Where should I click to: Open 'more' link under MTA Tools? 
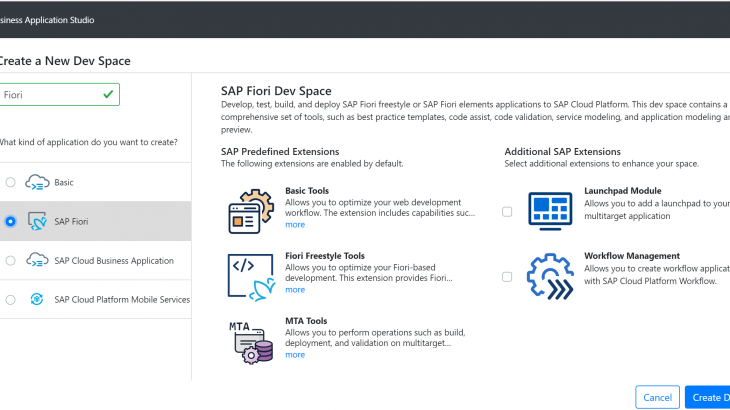(x=295, y=355)
